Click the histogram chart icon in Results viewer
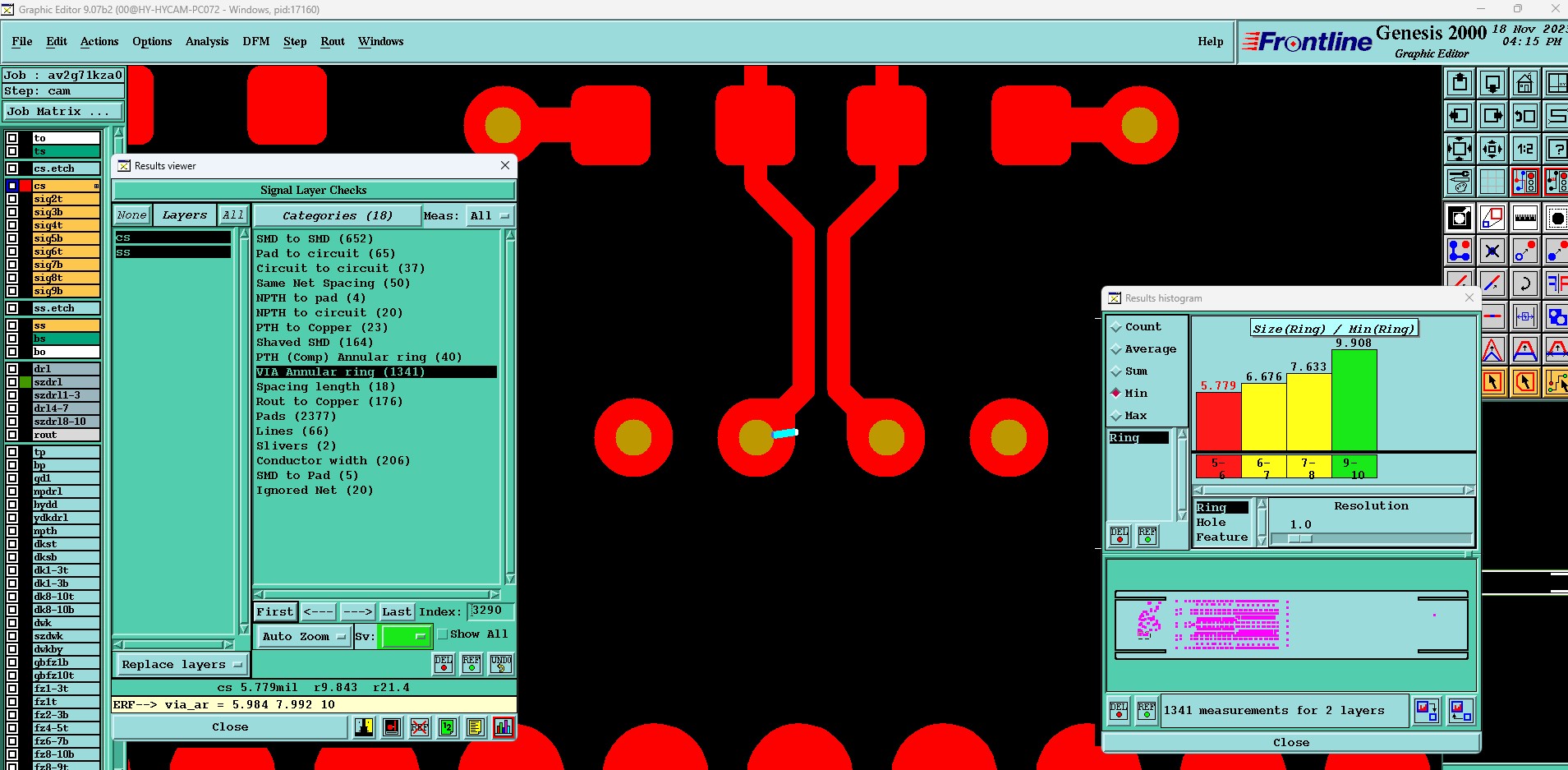Image resolution: width=1568 pixels, height=770 pixels. pos(504,726)
